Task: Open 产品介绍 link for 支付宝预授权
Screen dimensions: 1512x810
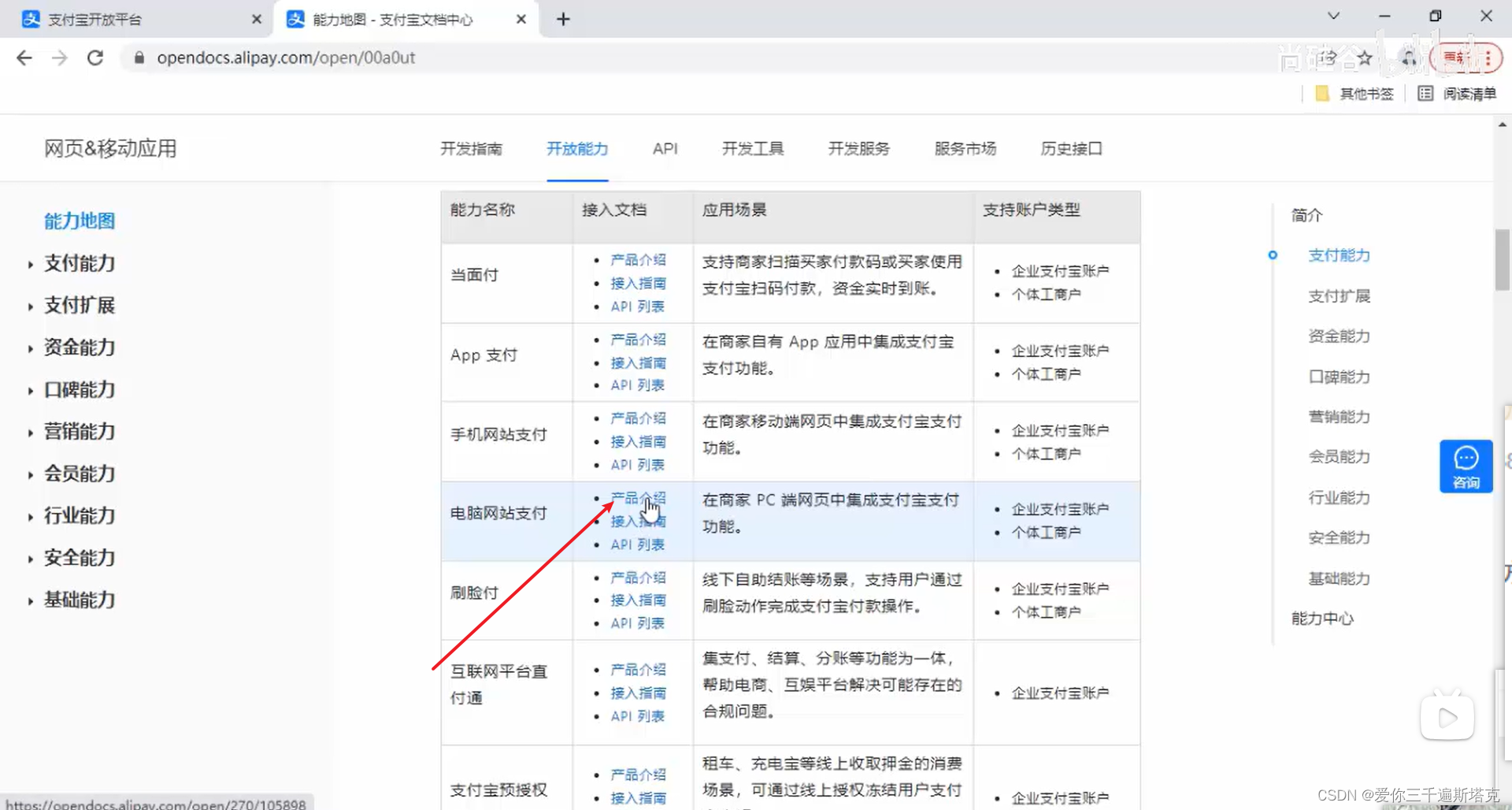Action: 638,775
